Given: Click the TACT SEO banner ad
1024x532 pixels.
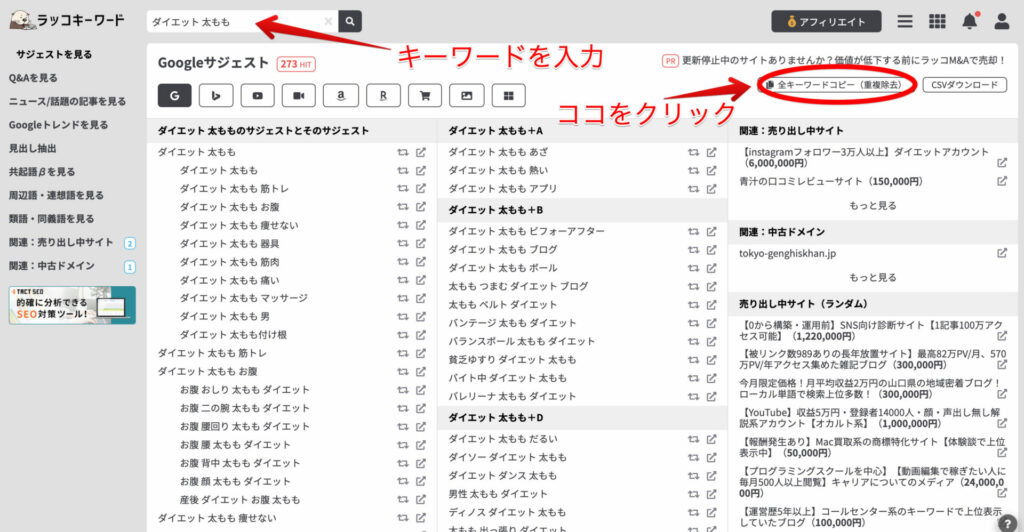Looking at the screenshot, I should click(72, 305).
